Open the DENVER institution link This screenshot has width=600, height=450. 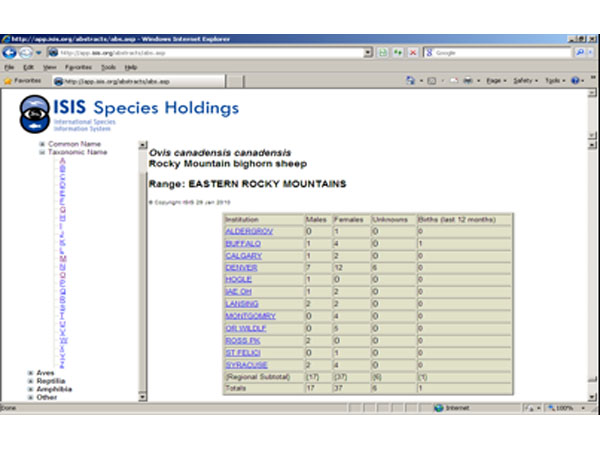[242, 267]
